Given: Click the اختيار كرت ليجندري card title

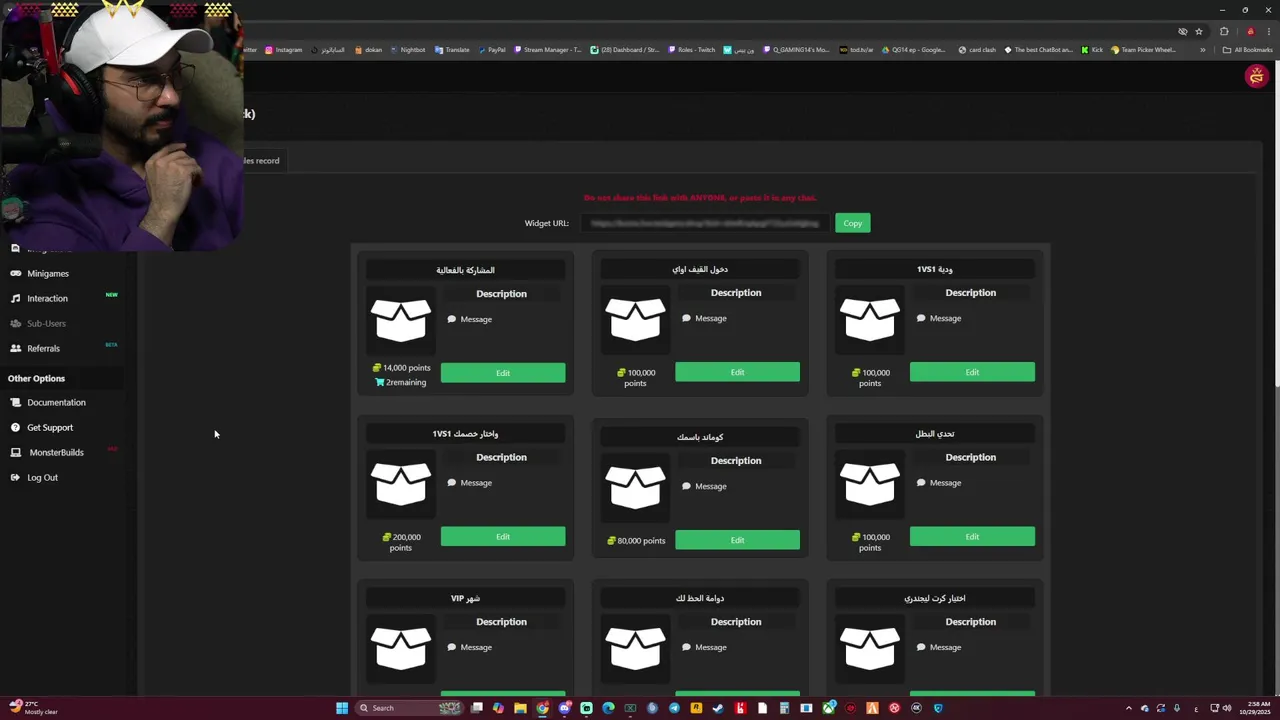Looking at the screenshot, I should 935,598.
